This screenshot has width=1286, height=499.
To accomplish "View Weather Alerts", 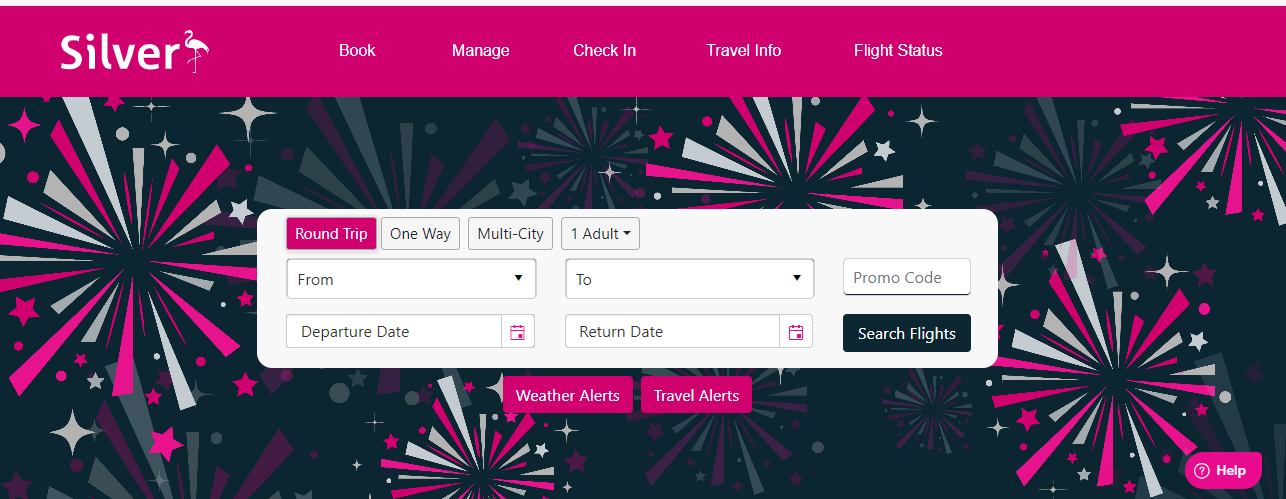I will (568, 395).
